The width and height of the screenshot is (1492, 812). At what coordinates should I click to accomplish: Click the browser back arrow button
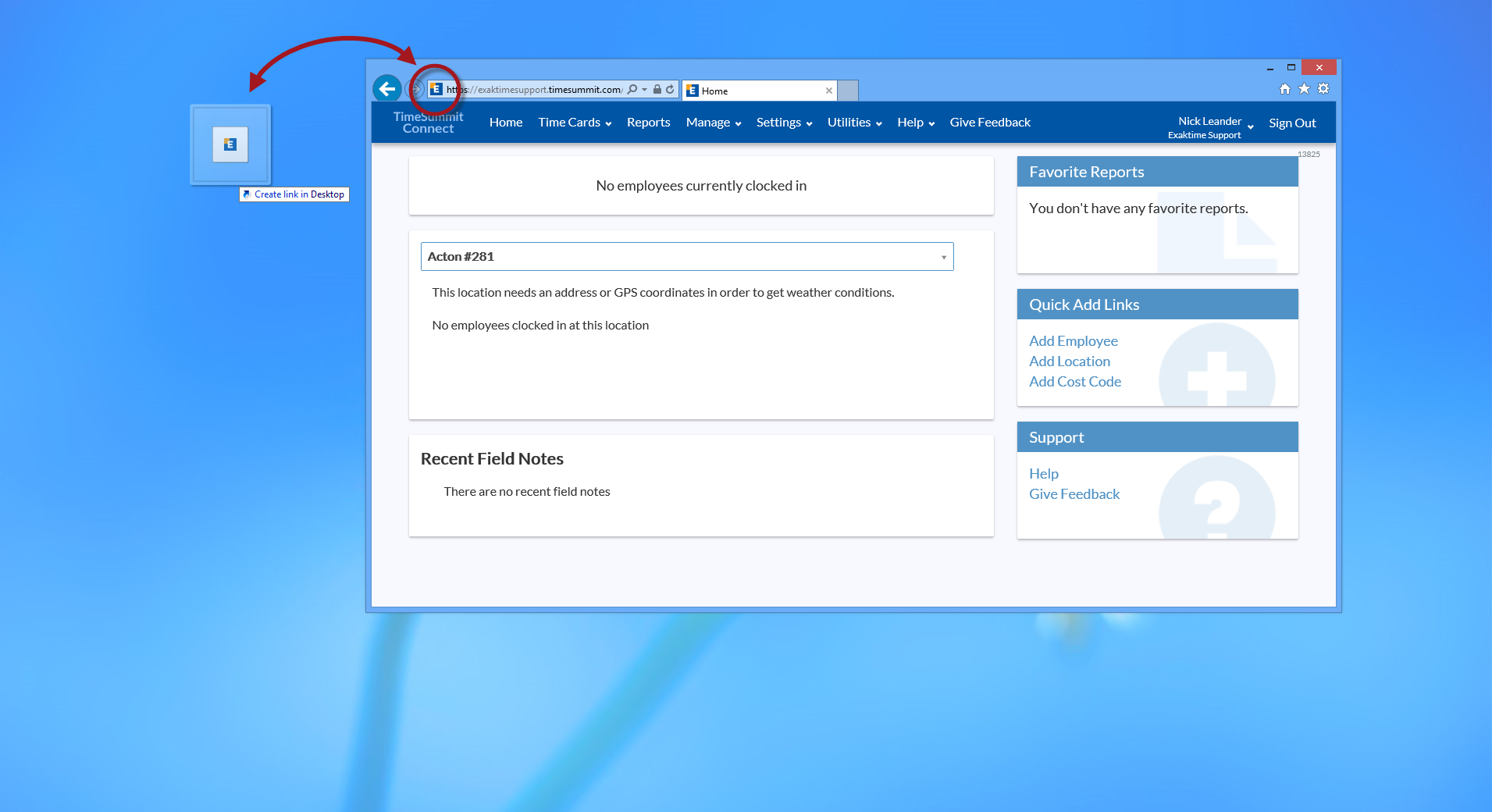point(387,89)
